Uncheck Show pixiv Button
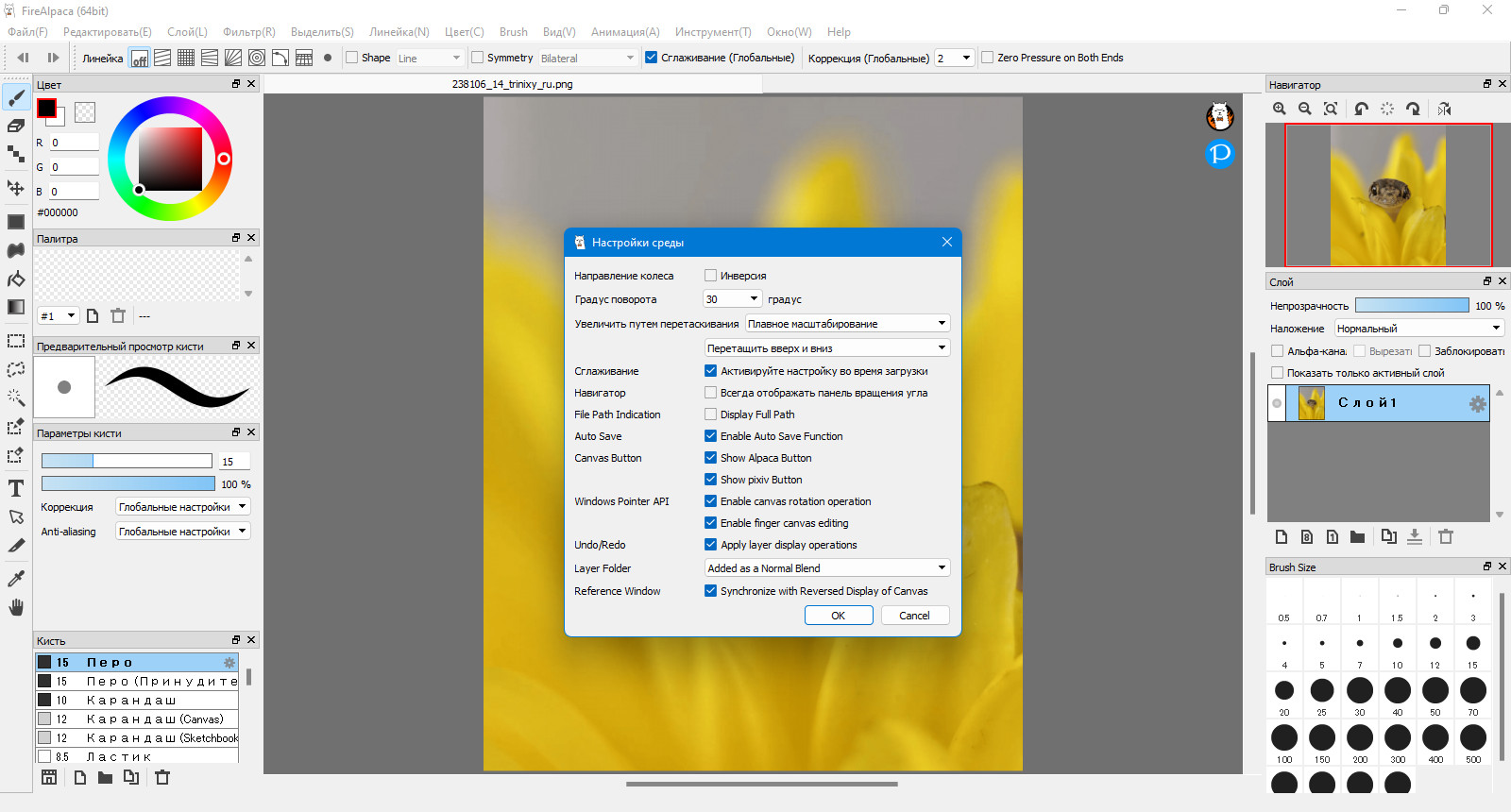This screenshot has width=1511, height=812. pos(710,480)
